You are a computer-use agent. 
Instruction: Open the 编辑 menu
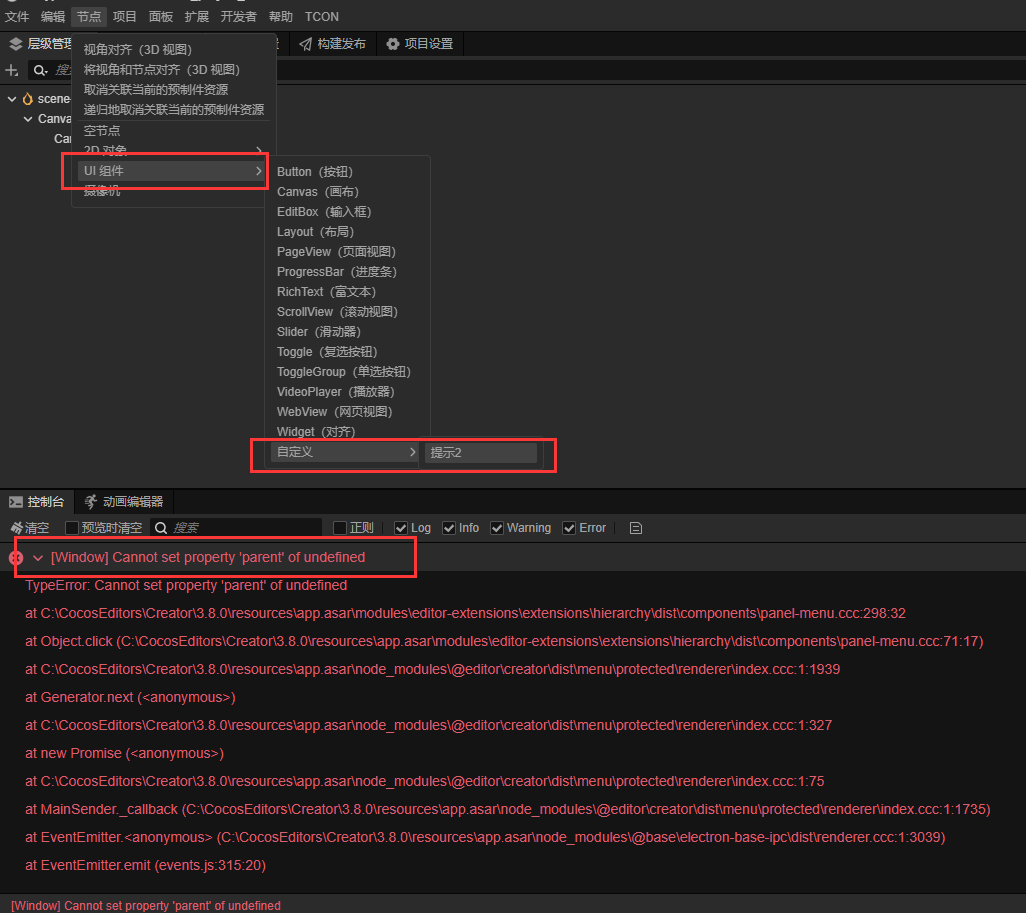click(53, 16)
